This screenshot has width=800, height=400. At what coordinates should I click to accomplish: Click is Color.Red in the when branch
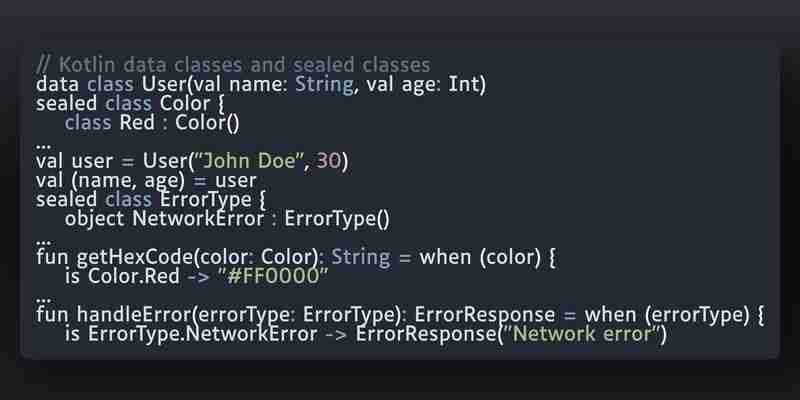click(x=122, y=277)
